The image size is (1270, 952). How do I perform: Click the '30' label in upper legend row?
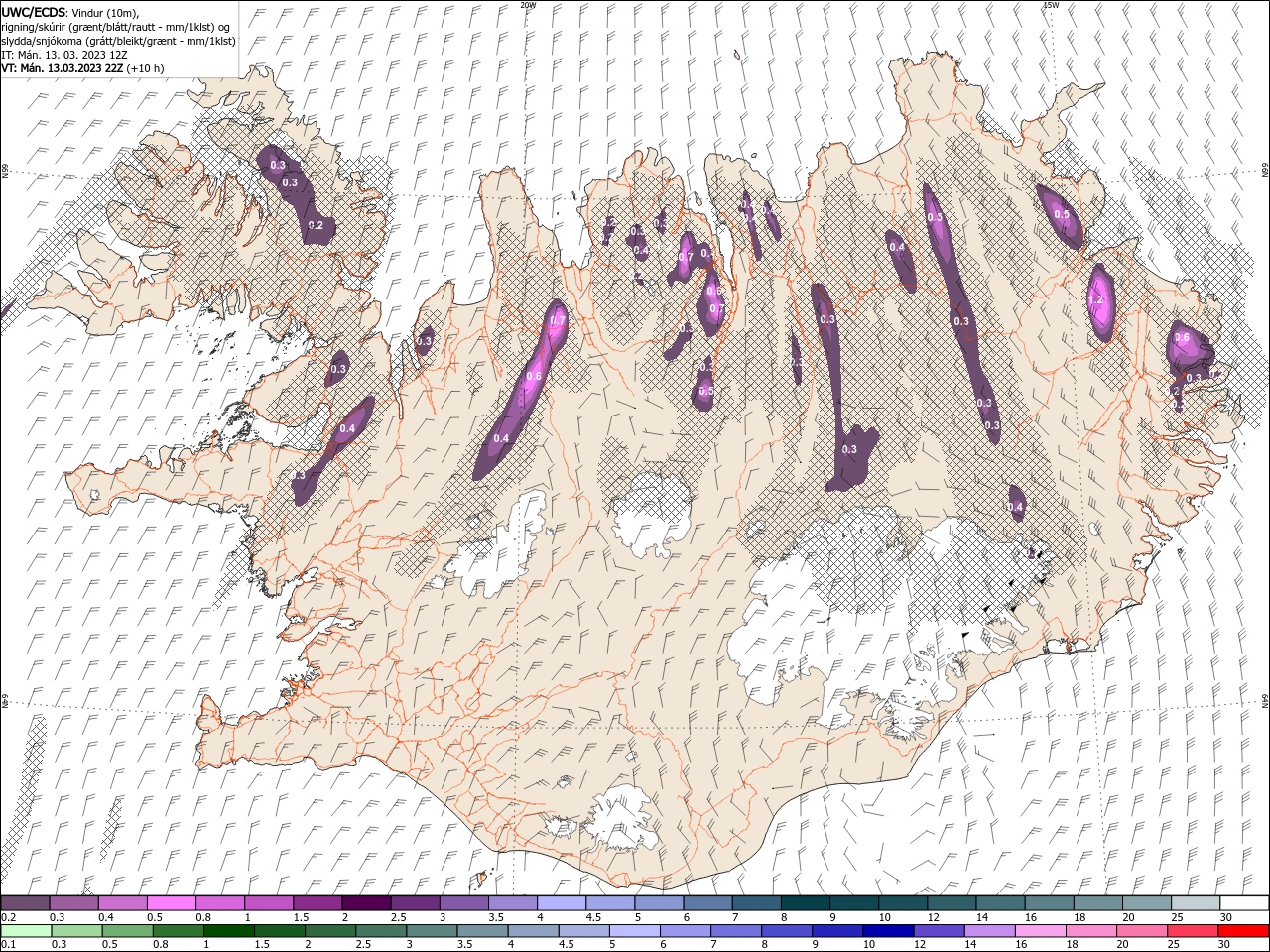coord(1226,917)
